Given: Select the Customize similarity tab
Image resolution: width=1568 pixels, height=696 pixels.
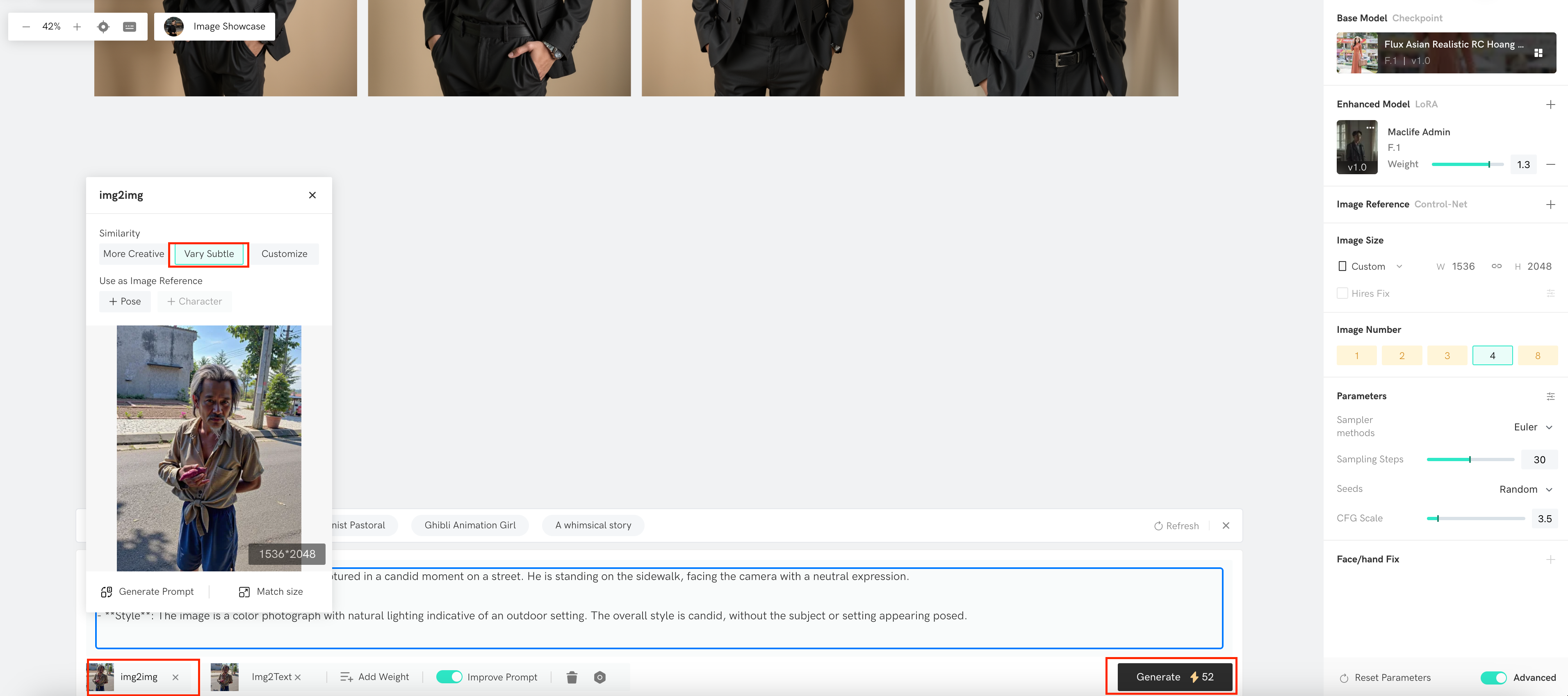Looking at the screenshot, I should click(x=284, y=254).
